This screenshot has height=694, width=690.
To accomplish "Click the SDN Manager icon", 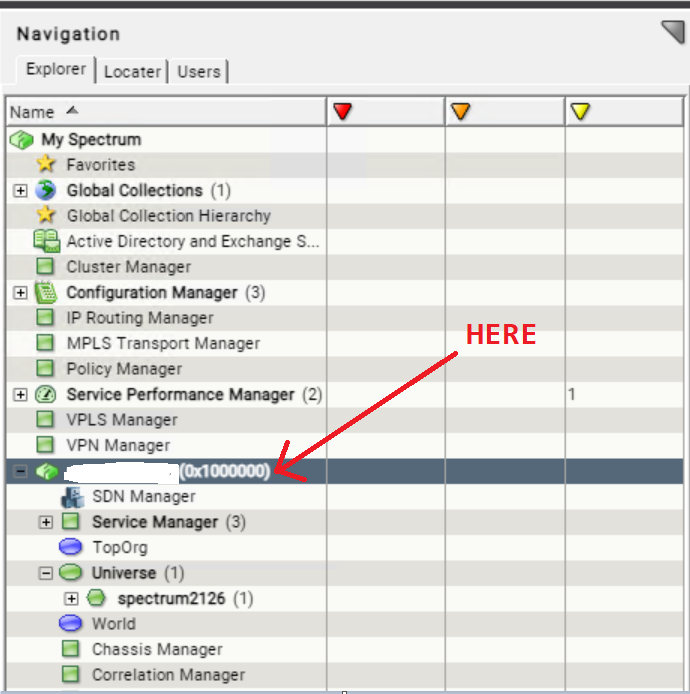I will 72,497.
